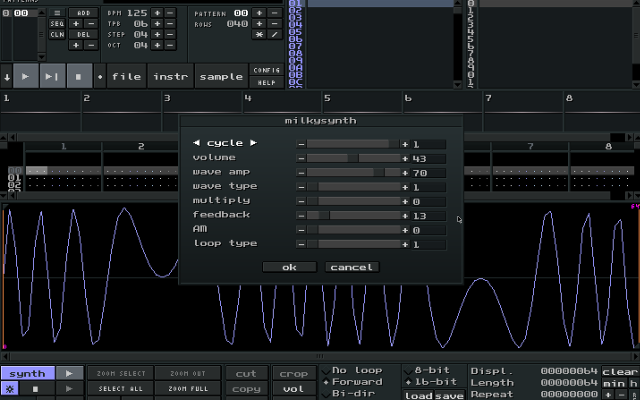Image resolution: width=640 pixels, height=400 pixels.
Task: Click the CLN button
Action: 57,34
